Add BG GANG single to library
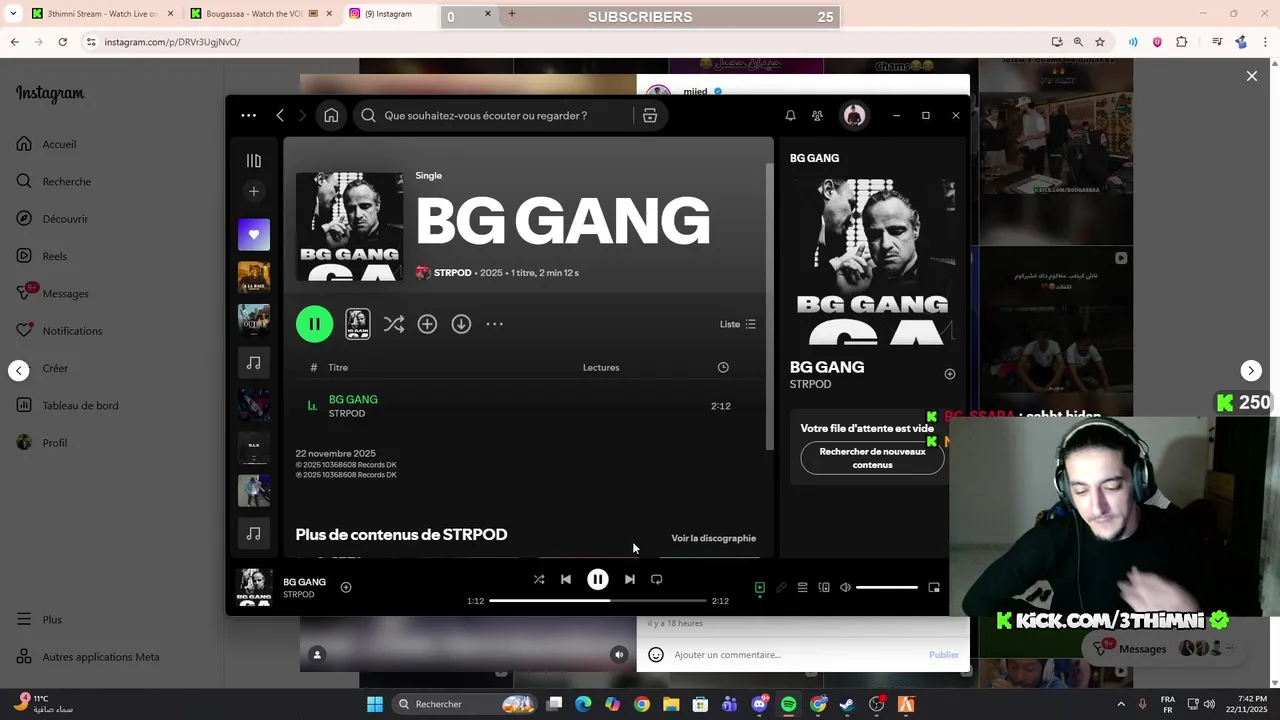The image size is (1280, 720). 427,324
